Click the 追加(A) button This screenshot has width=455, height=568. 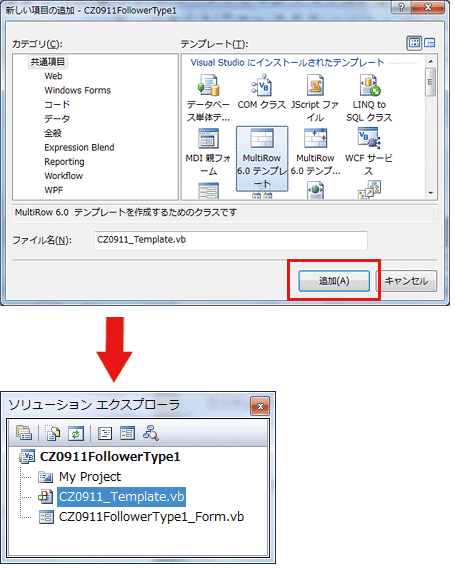[x=334, y=281]
